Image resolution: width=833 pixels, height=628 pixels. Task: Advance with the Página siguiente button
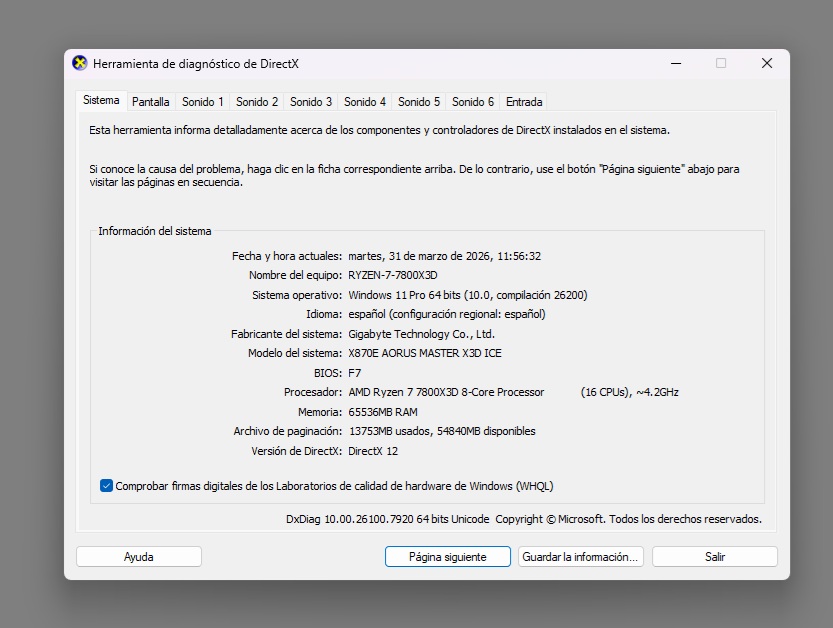(446, 556)
